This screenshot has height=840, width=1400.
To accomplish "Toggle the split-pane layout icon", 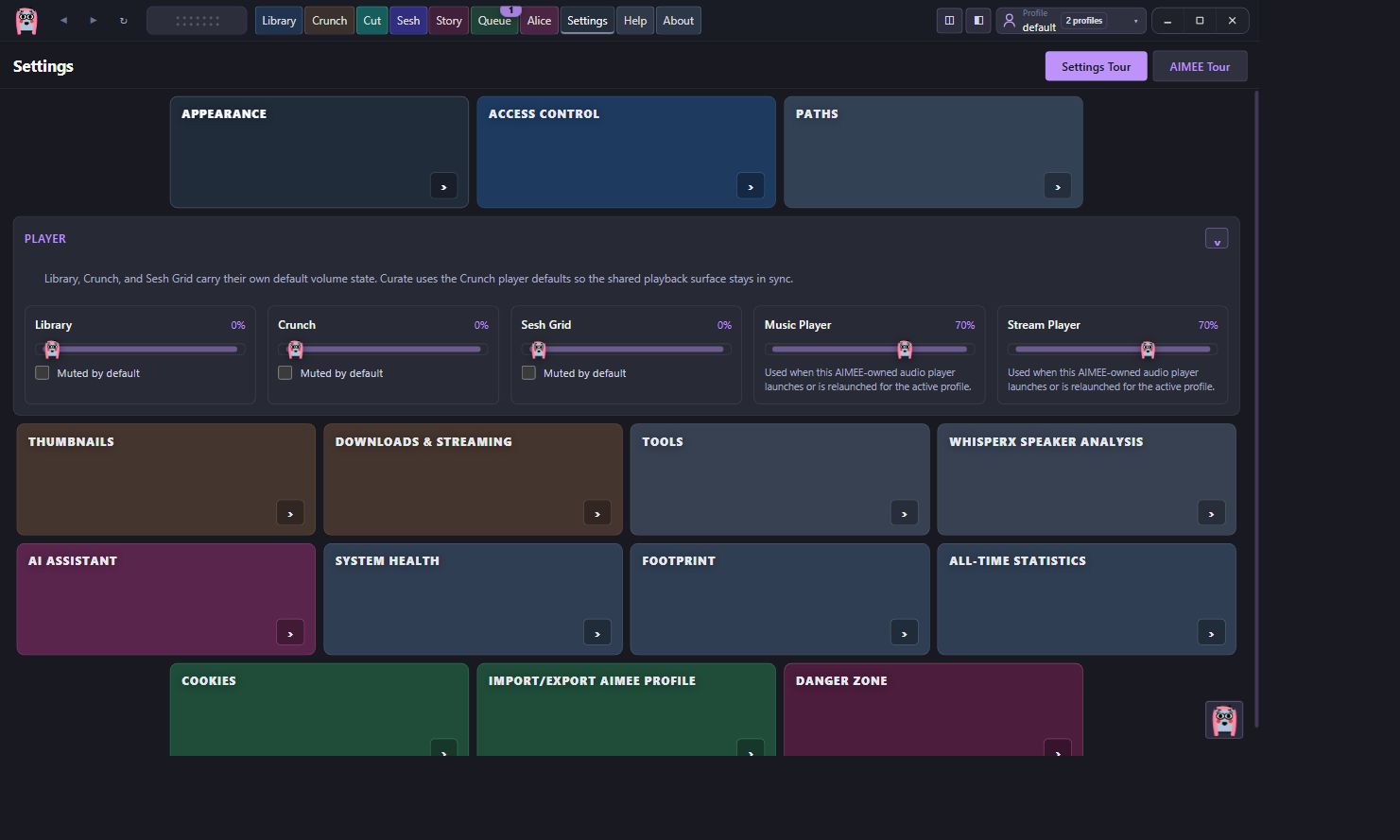I will pyautogui.click(x=949, y=21).
